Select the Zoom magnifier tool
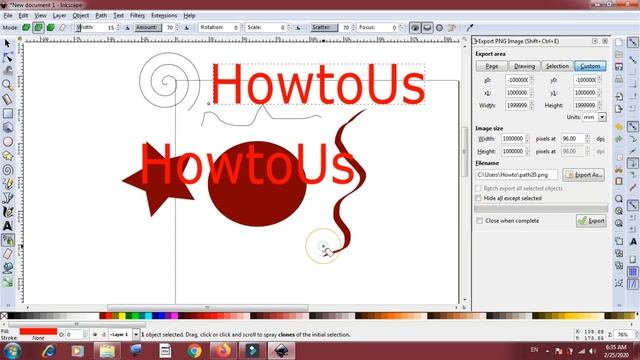This screenshot has width=640, height=360. [7, 85]
